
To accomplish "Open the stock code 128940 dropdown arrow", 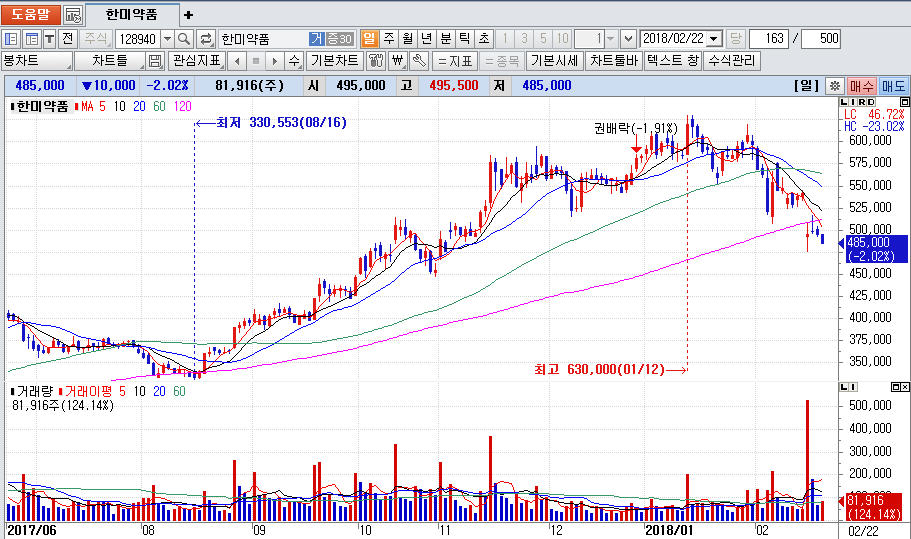I will click(167, 39).
